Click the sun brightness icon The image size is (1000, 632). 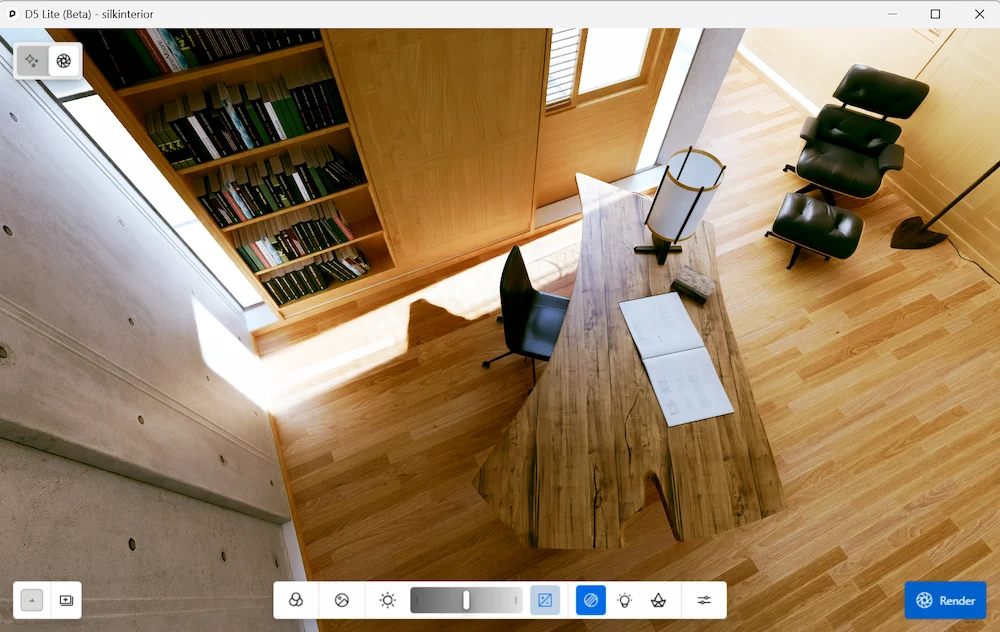point(388,600)
